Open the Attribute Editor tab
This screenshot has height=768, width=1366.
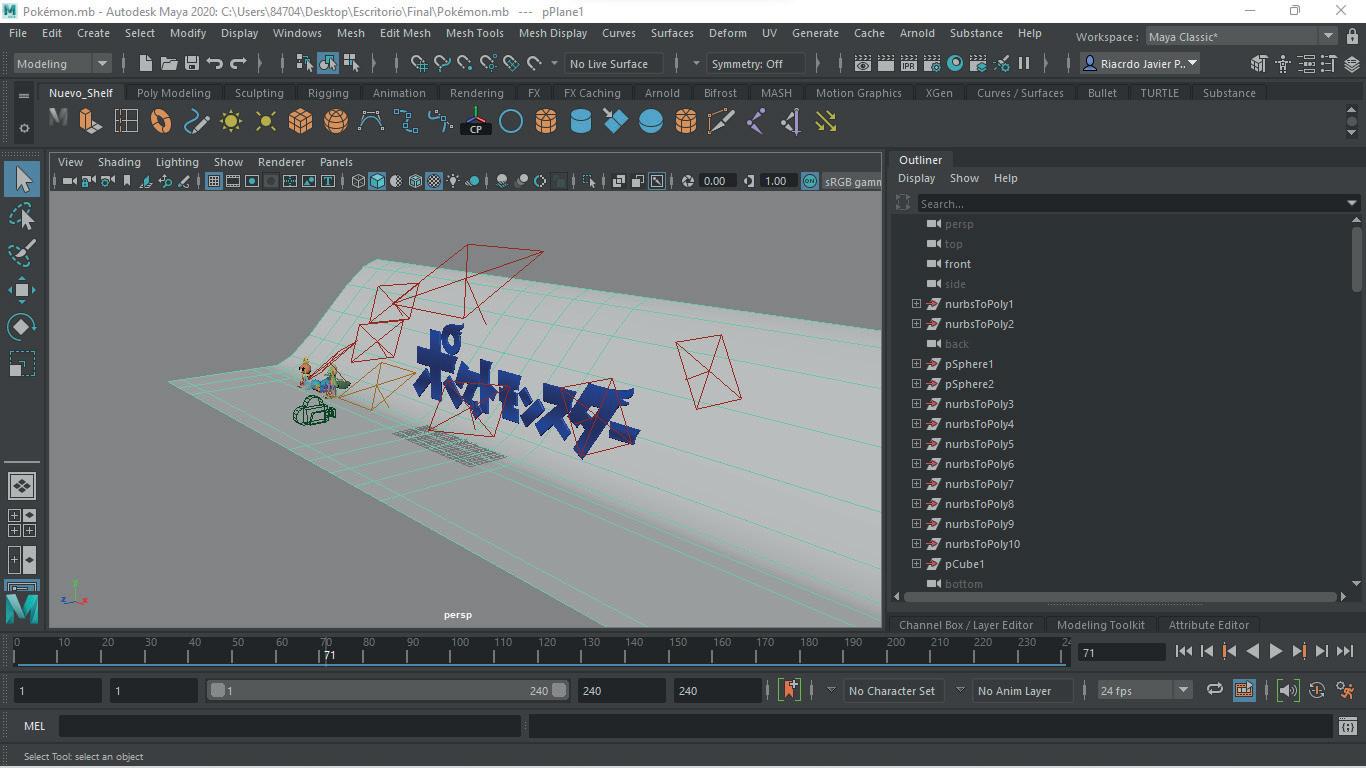[1208, 625]
